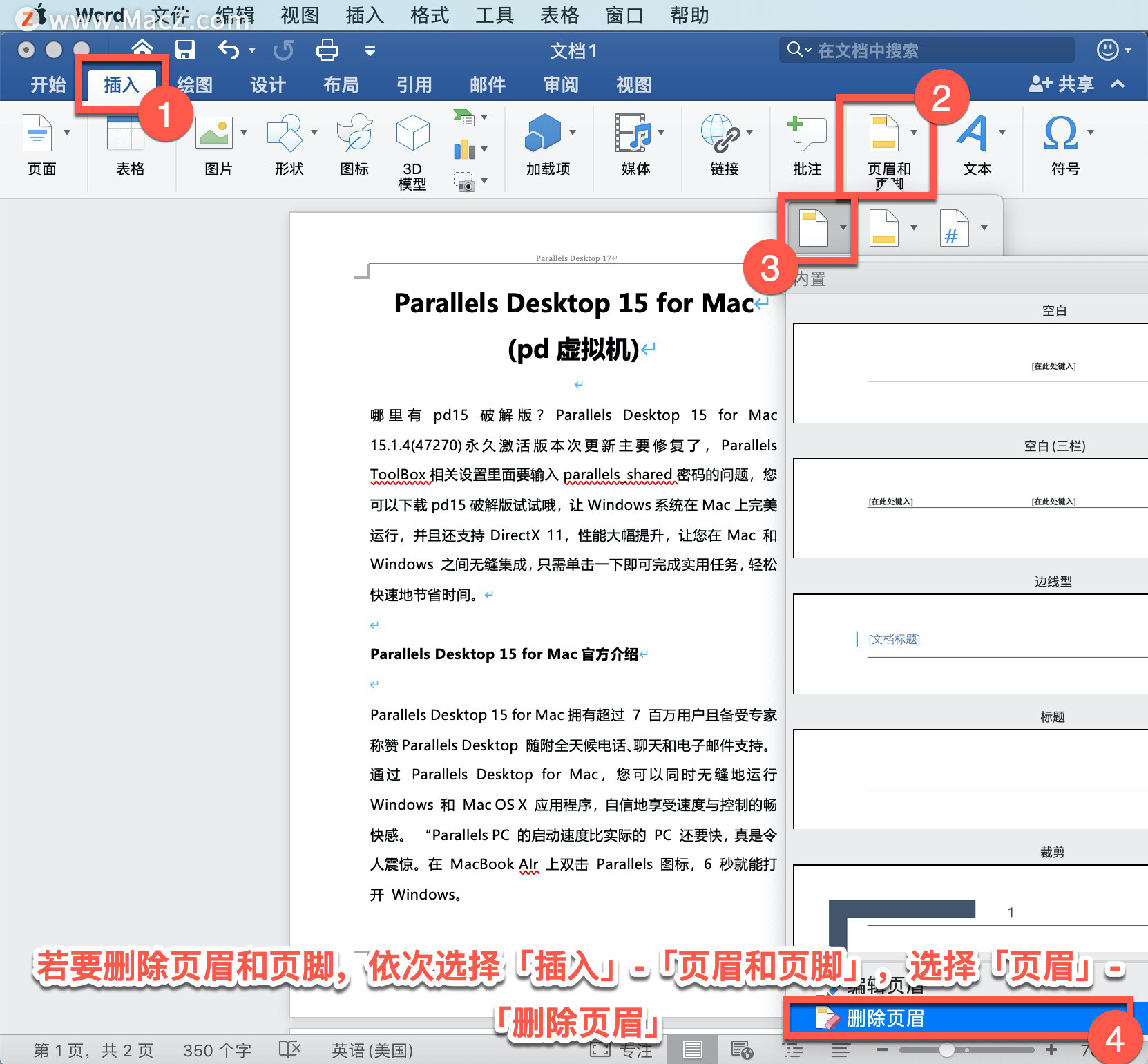
Task: Click the 形状 (Shapes) ribbon icon
Action: coord(285,133)
